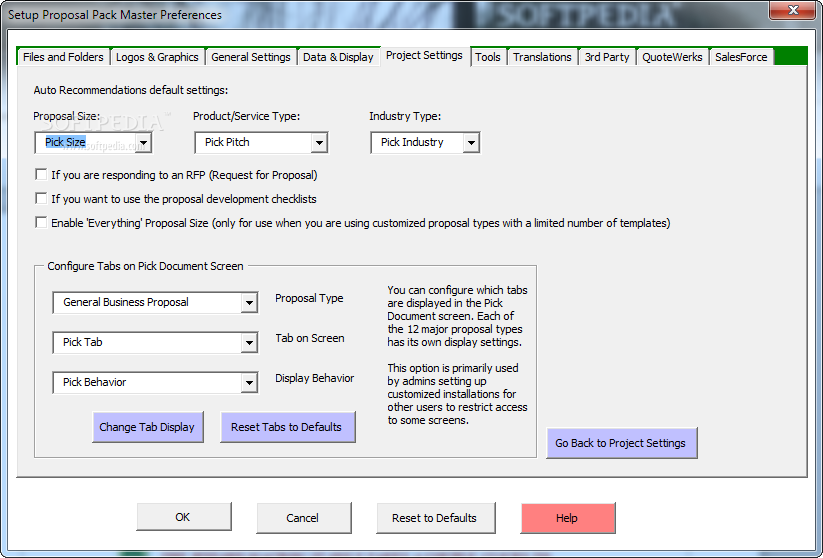
Task: Click the Pick Behavior field
Action: (155, 383)
